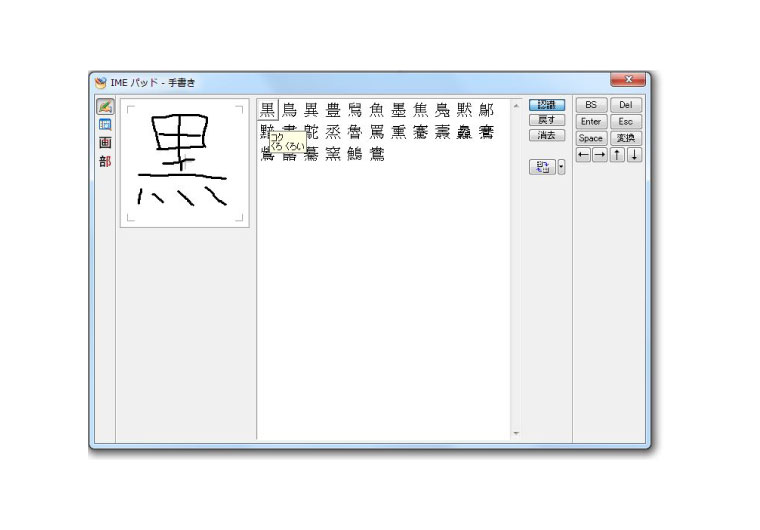Select candidate character 黒
The height and width of the screenshot is (530, 760).
[x=268, y=110]
